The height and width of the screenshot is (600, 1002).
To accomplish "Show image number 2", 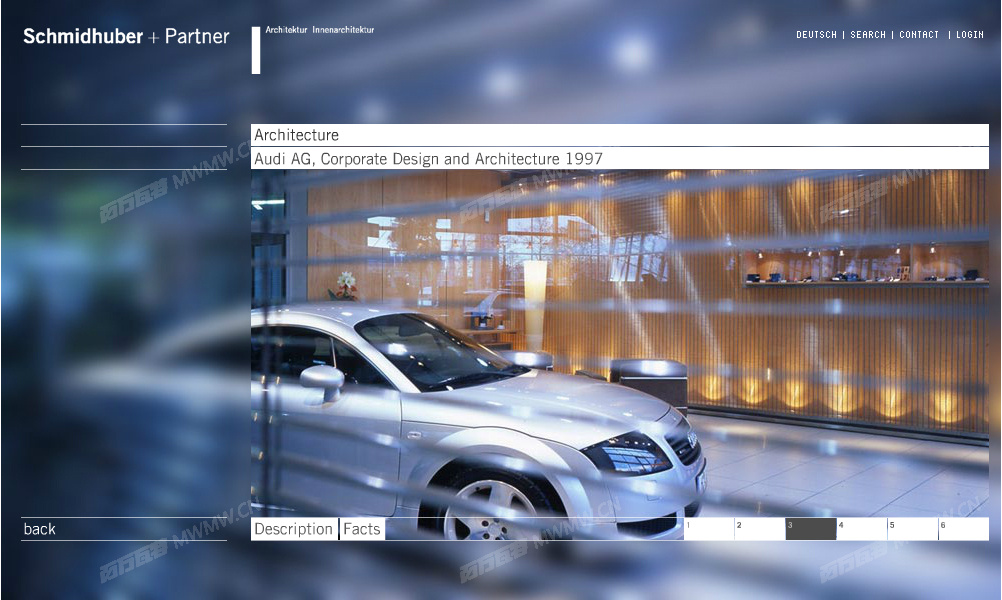I will [x=760, y=529].
